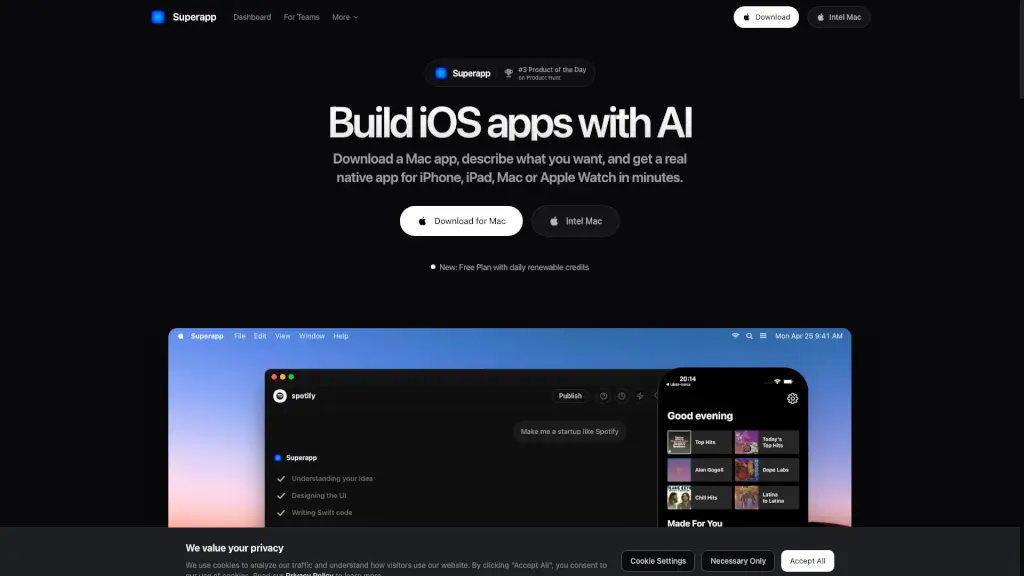Open the Window menu in the mockup
The image size is (1024, 576).
[x=312, y=336]
